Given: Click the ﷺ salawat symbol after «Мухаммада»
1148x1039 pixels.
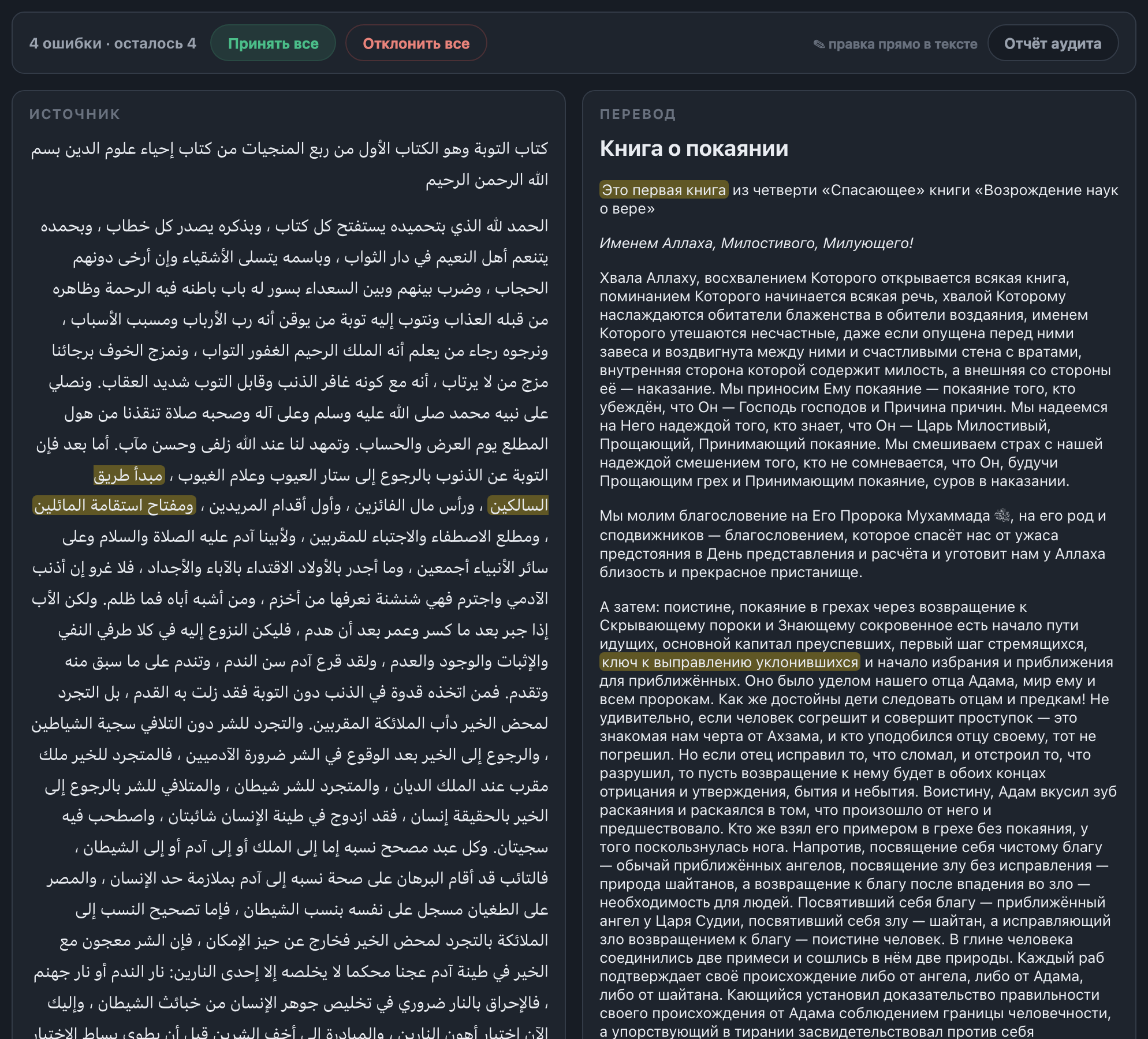Looking at the screenshot, I should pos(1002,515).
